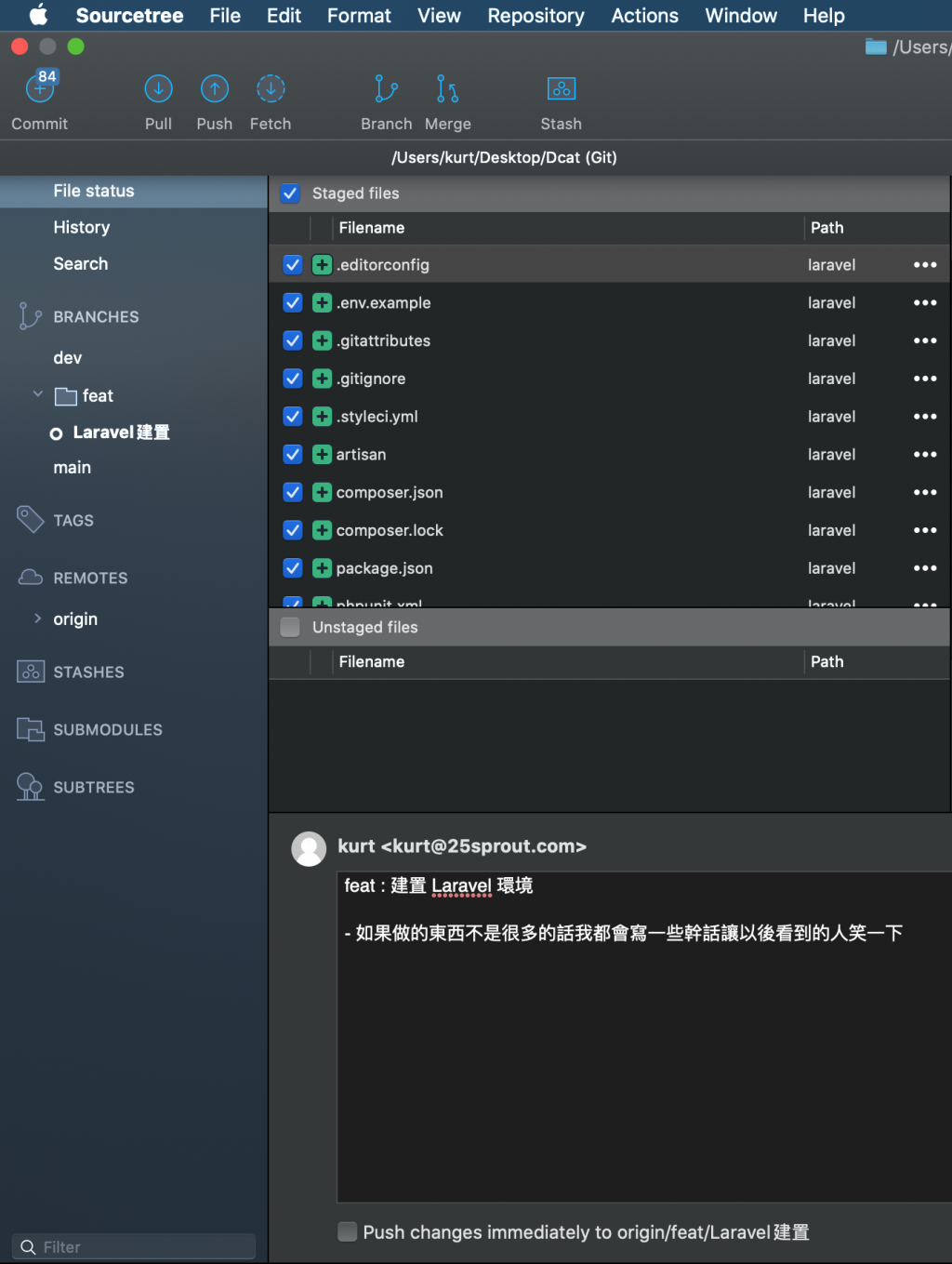Enable Push changes immediately checkbox
The height and width of the screenshot is (1264, 952).
(347, 1231)
